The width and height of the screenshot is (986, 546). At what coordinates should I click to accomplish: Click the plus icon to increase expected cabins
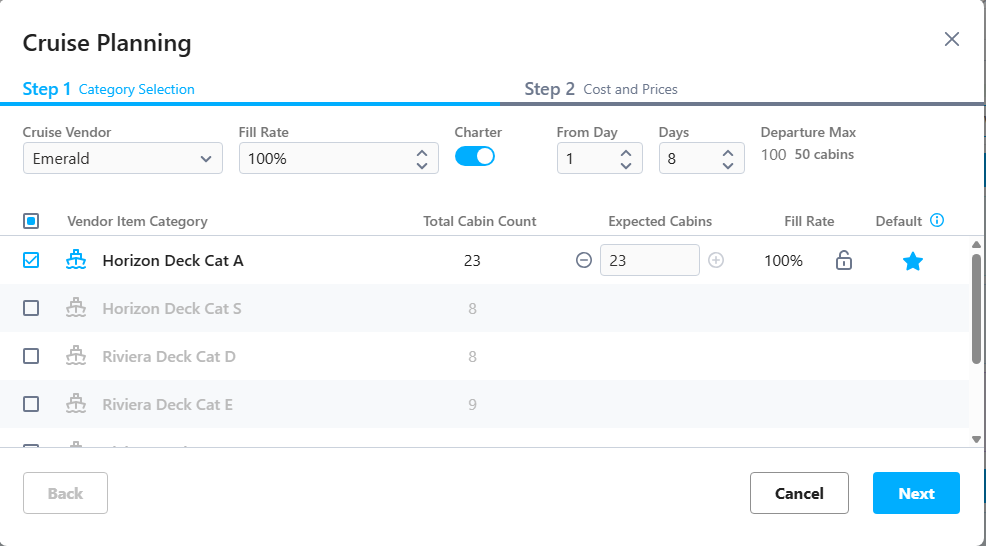point(716,260)
